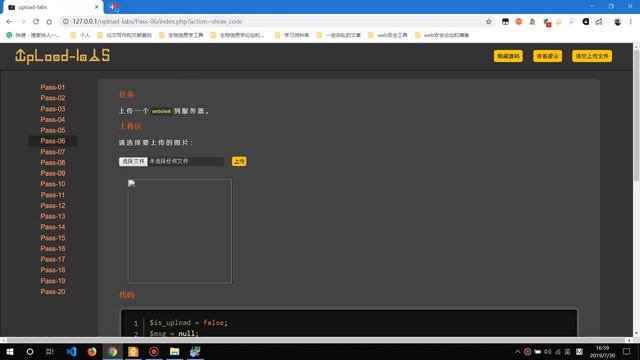Open Pass-05 in the sidebar
The image size is (640, 360).
[x=53, y=130]
